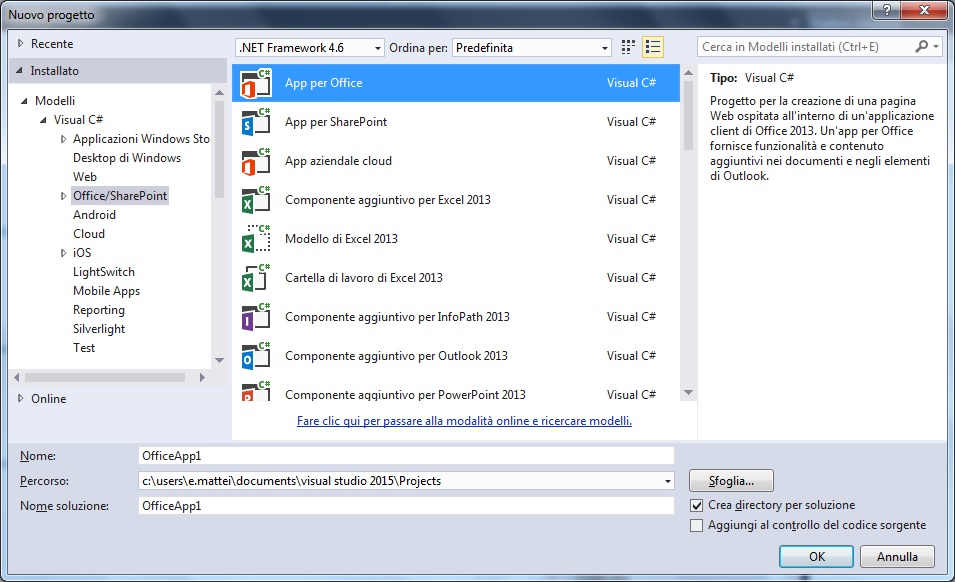
Task: Click the Annulla button
Action: click(897, 556)
